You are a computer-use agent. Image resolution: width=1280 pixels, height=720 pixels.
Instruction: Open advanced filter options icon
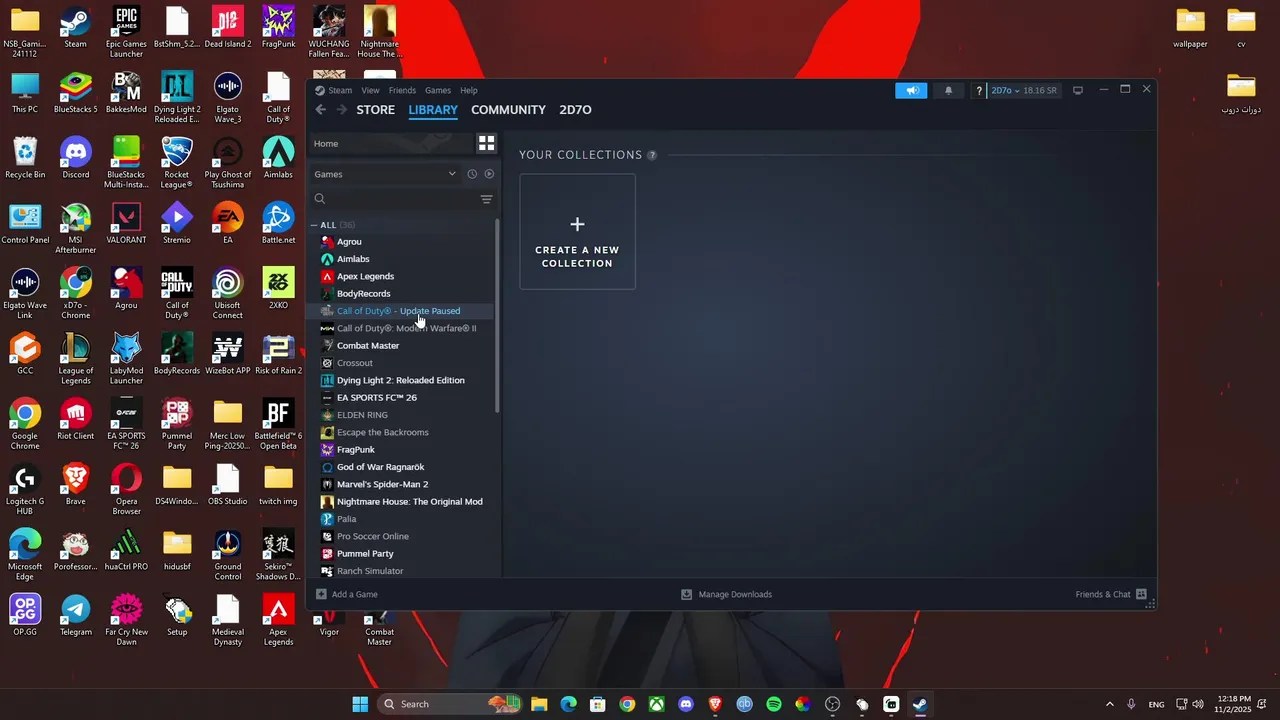pyautogui.click(x=487, y=199)
